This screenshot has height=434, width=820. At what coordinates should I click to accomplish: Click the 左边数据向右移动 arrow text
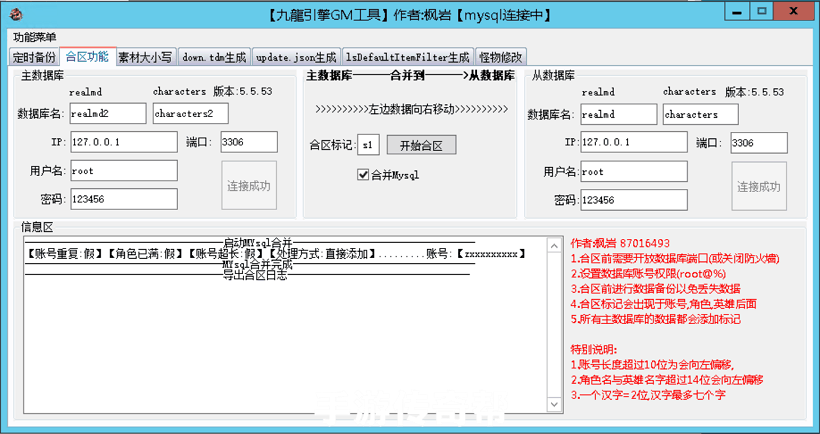(x=412, y=109)
